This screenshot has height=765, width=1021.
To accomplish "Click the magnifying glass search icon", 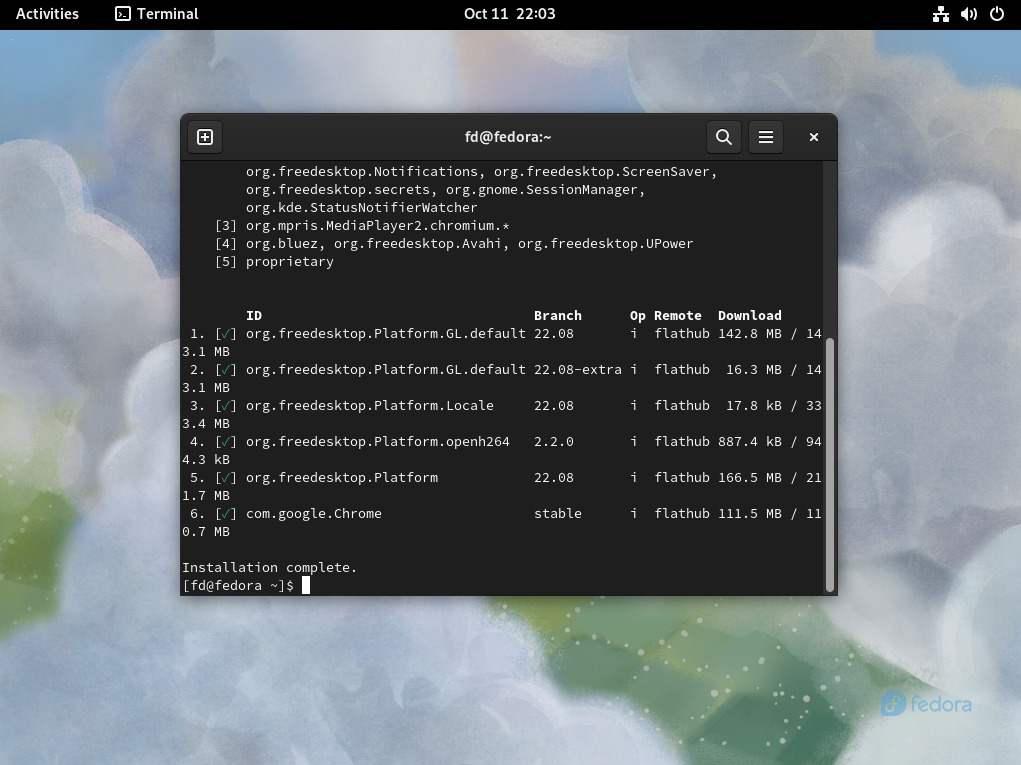I will [x=724, y=137].
